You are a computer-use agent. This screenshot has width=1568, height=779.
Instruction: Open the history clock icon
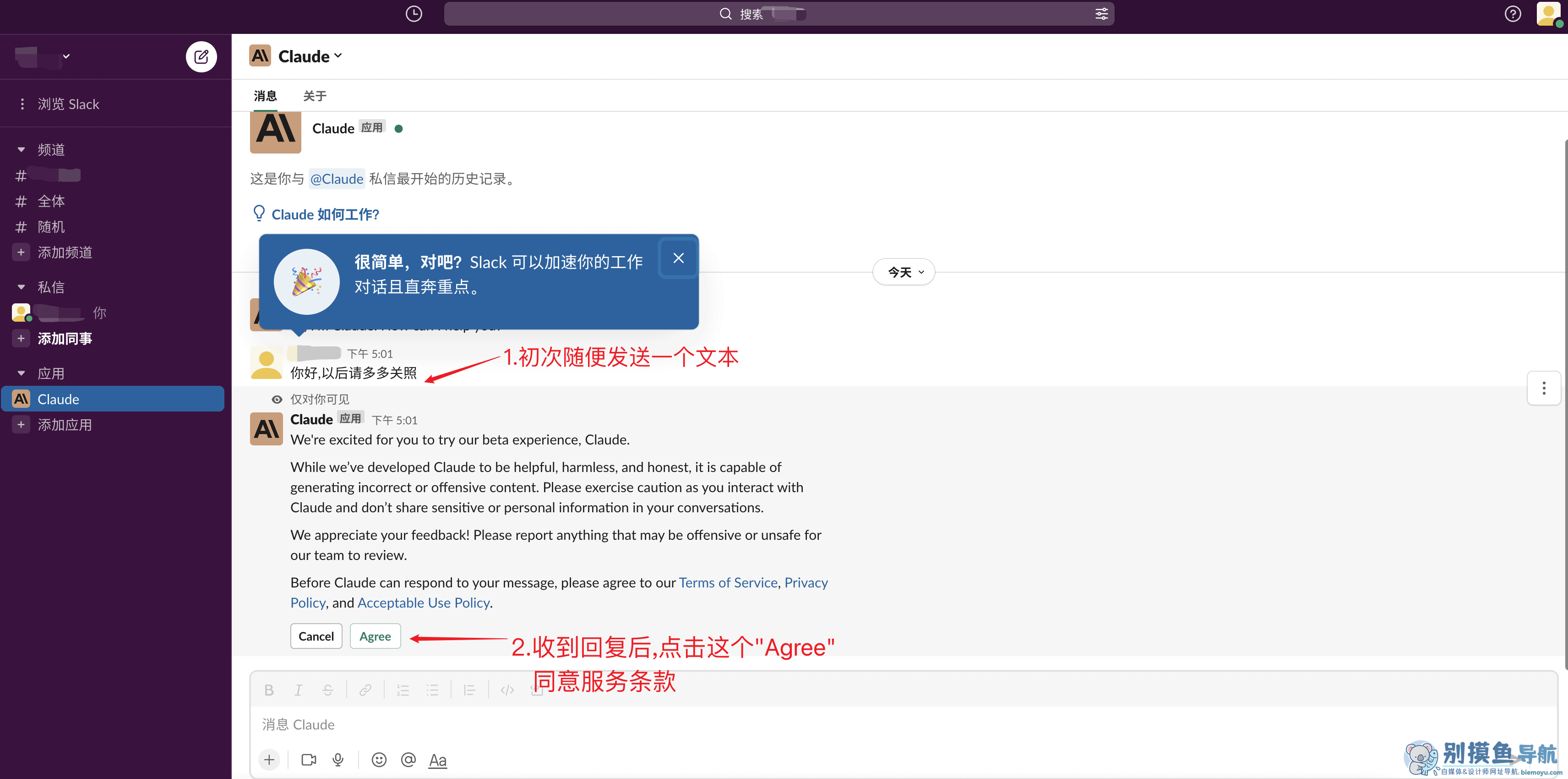tap(414, 13)
